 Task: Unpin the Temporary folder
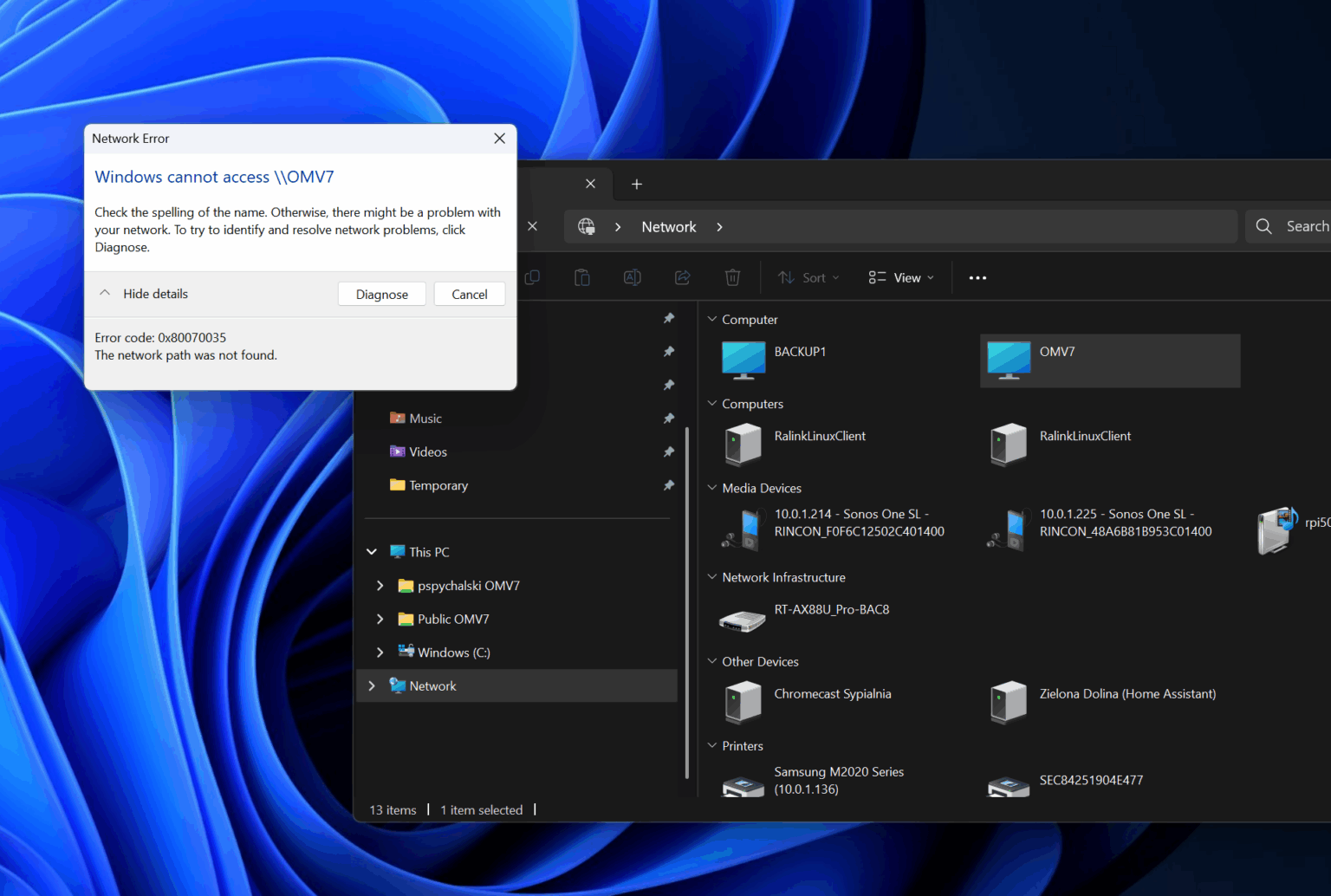668,485
